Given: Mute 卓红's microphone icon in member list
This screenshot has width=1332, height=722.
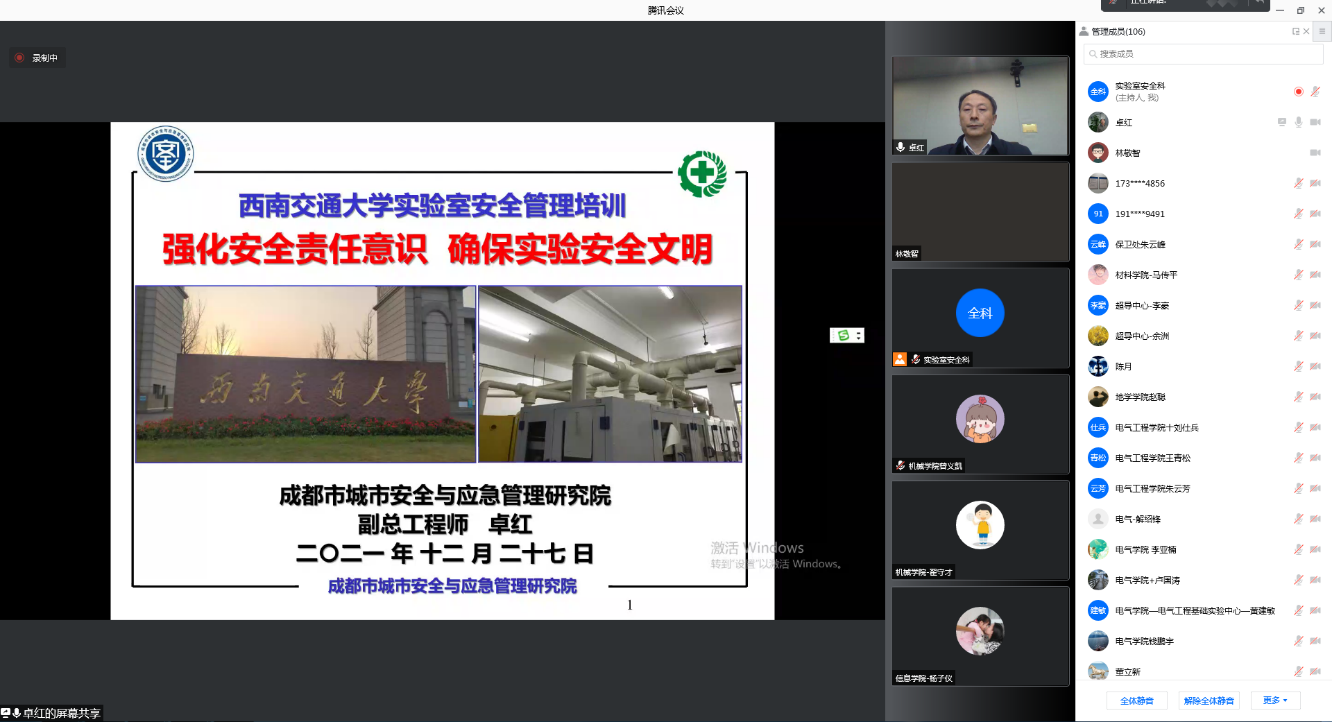Looking at the screenshot, I should click(1298, 122).
